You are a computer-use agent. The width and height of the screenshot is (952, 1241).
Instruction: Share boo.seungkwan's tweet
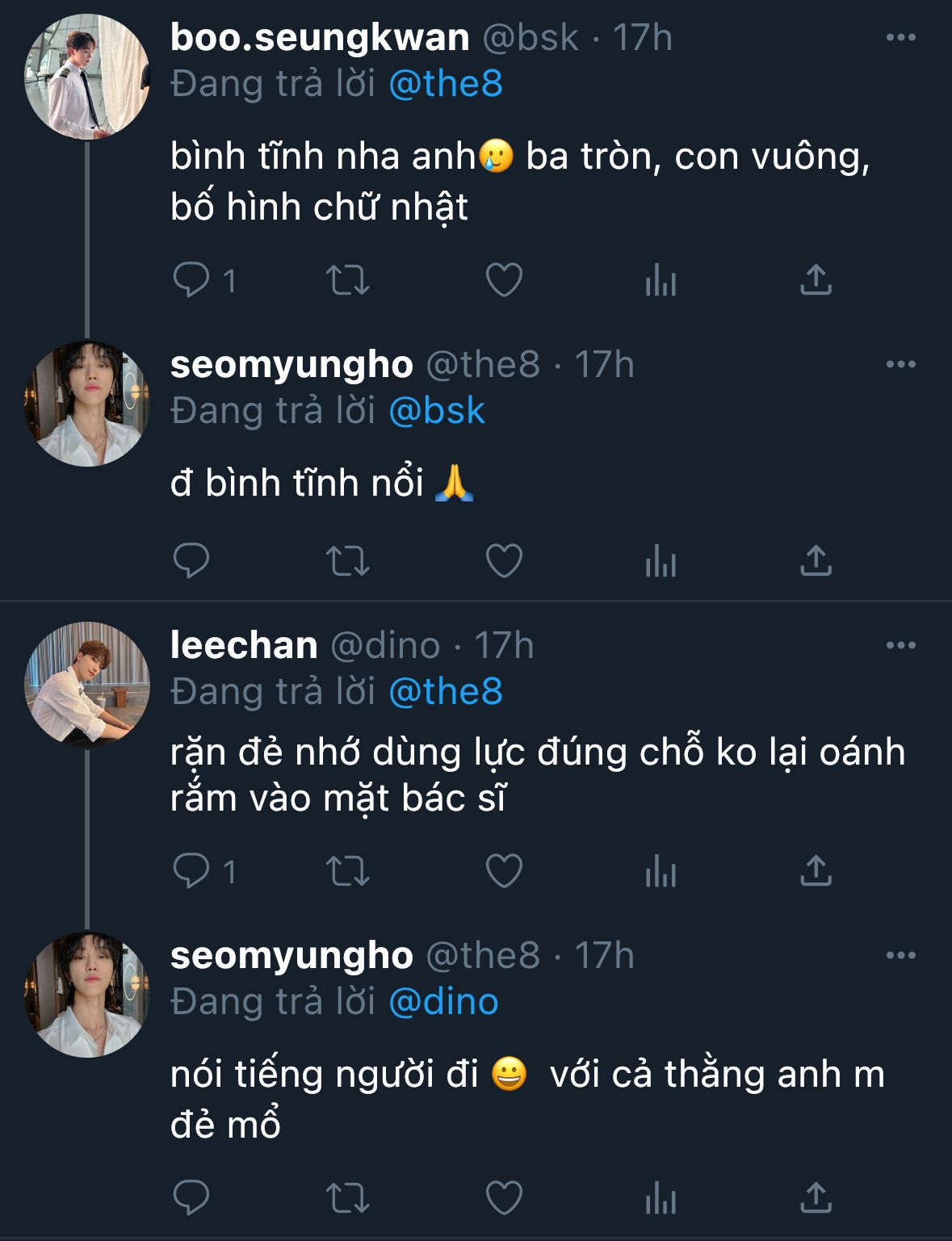pyautogui.click(x=816, y=280)
